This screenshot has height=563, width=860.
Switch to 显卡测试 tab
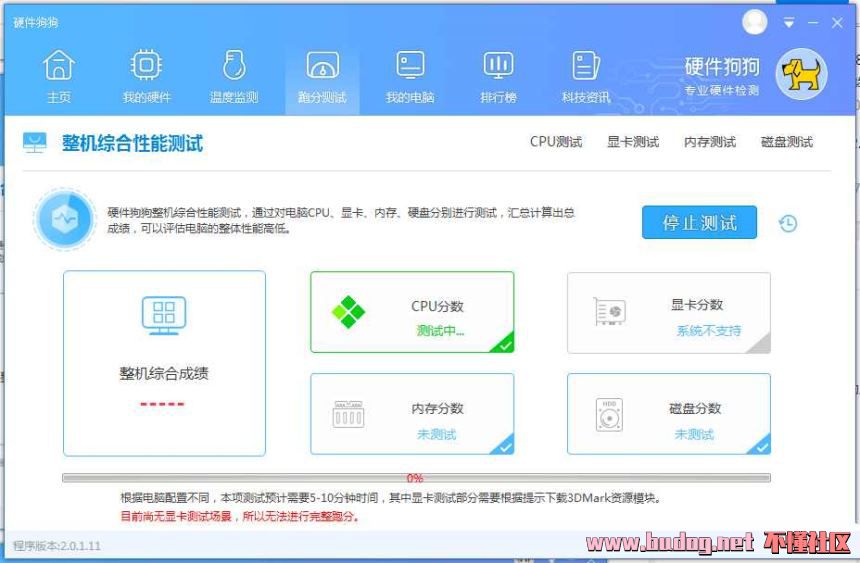[633, 142]
